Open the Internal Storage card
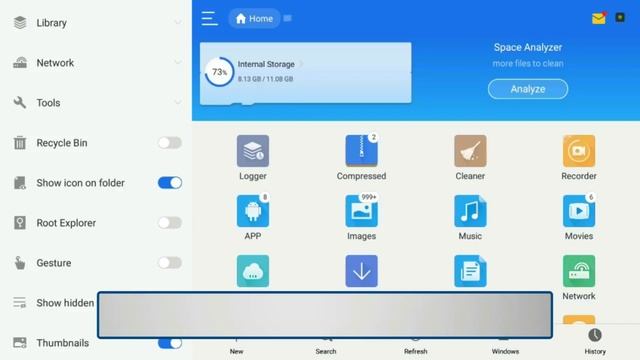 click(x=305, y=73)
